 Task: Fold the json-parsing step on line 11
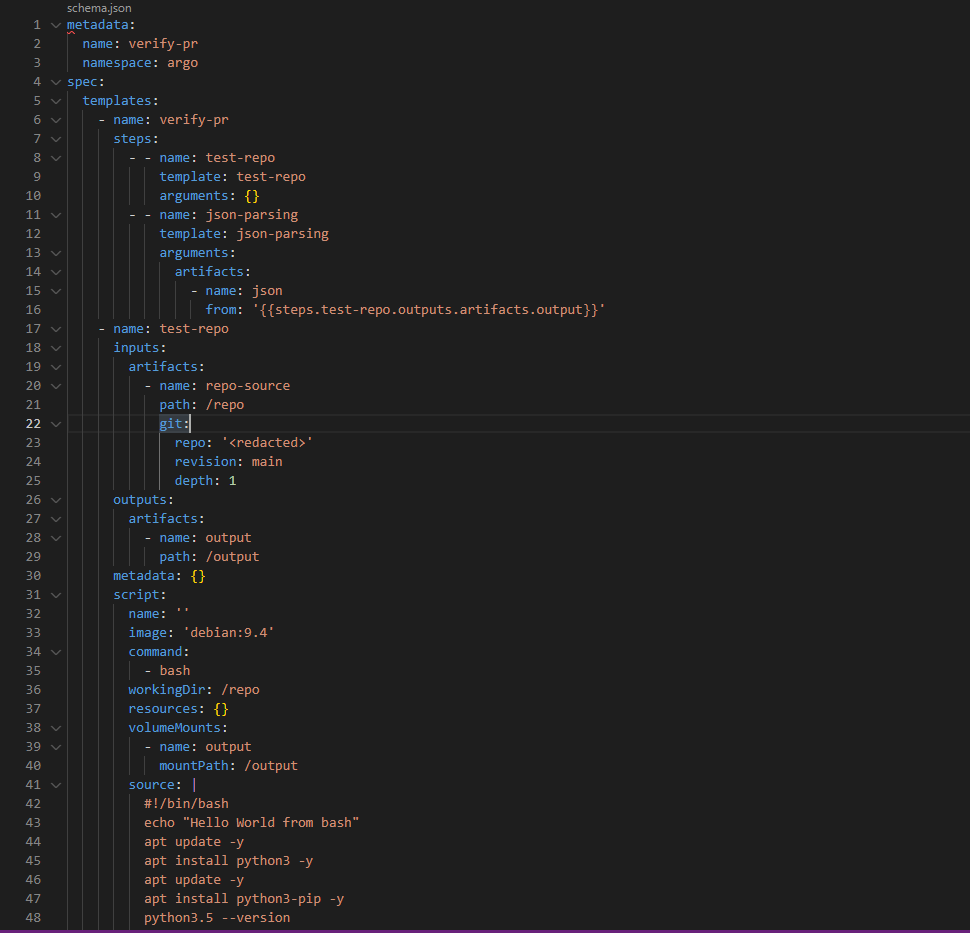pyautogui.click(x=56, y=215)
